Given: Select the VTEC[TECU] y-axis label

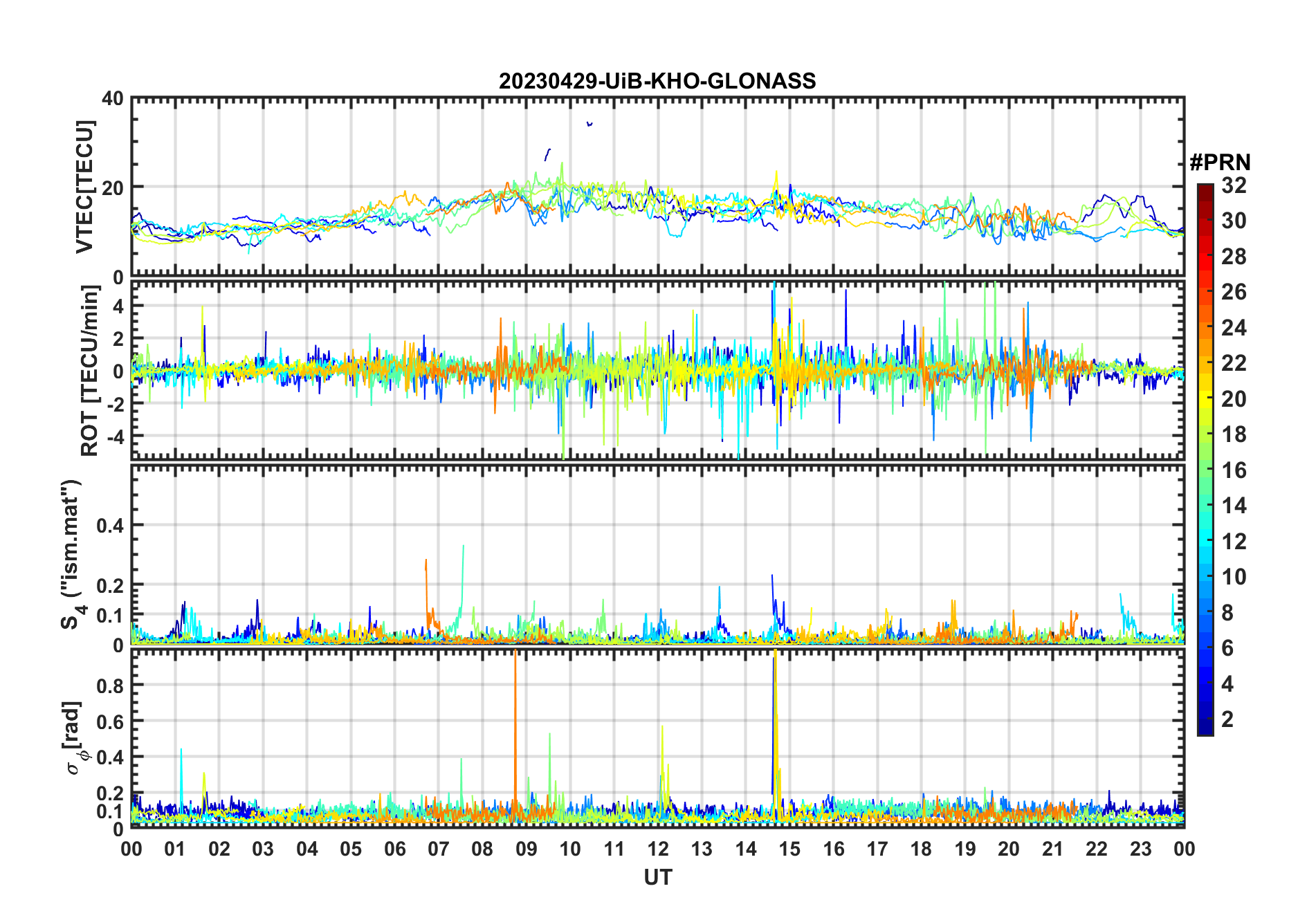Looking at the screenshot, I should pos(84,187).
